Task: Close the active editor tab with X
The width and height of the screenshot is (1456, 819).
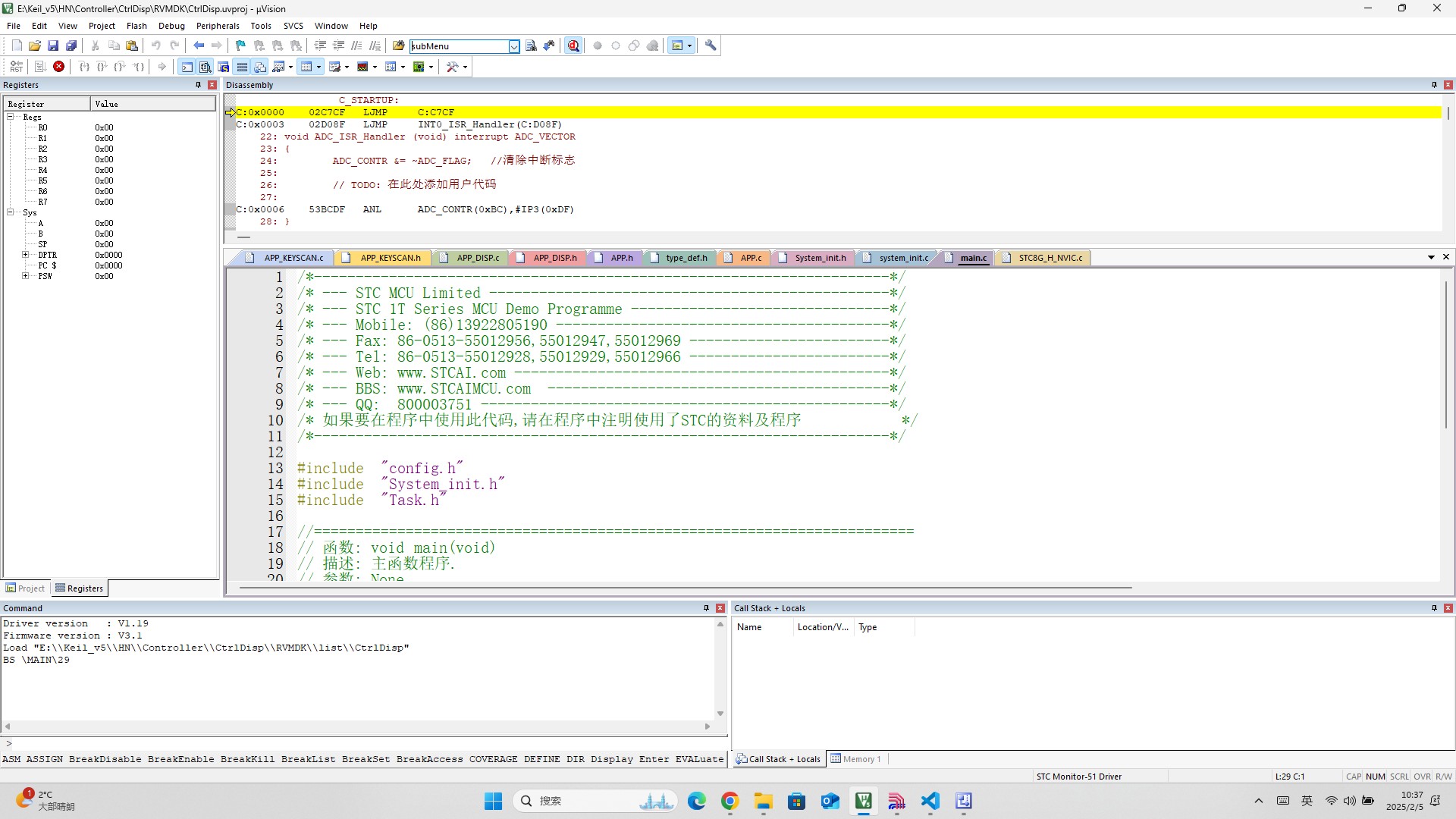Action: [x=1446, y=257]
